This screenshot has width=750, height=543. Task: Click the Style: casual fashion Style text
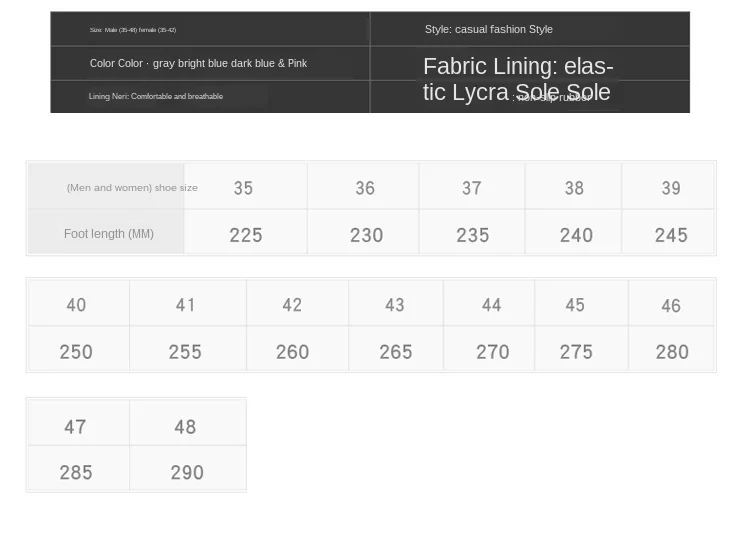488,29
